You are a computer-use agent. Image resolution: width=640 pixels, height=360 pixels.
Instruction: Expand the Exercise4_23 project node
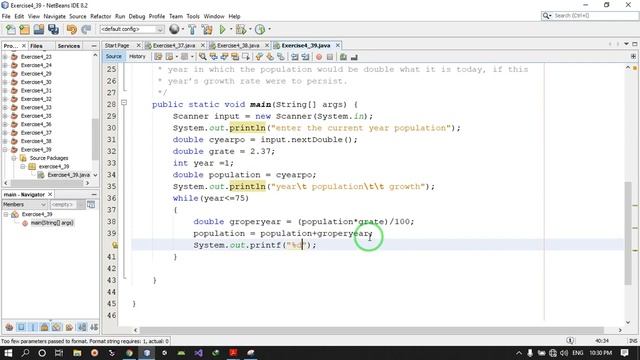pos(5,57)
